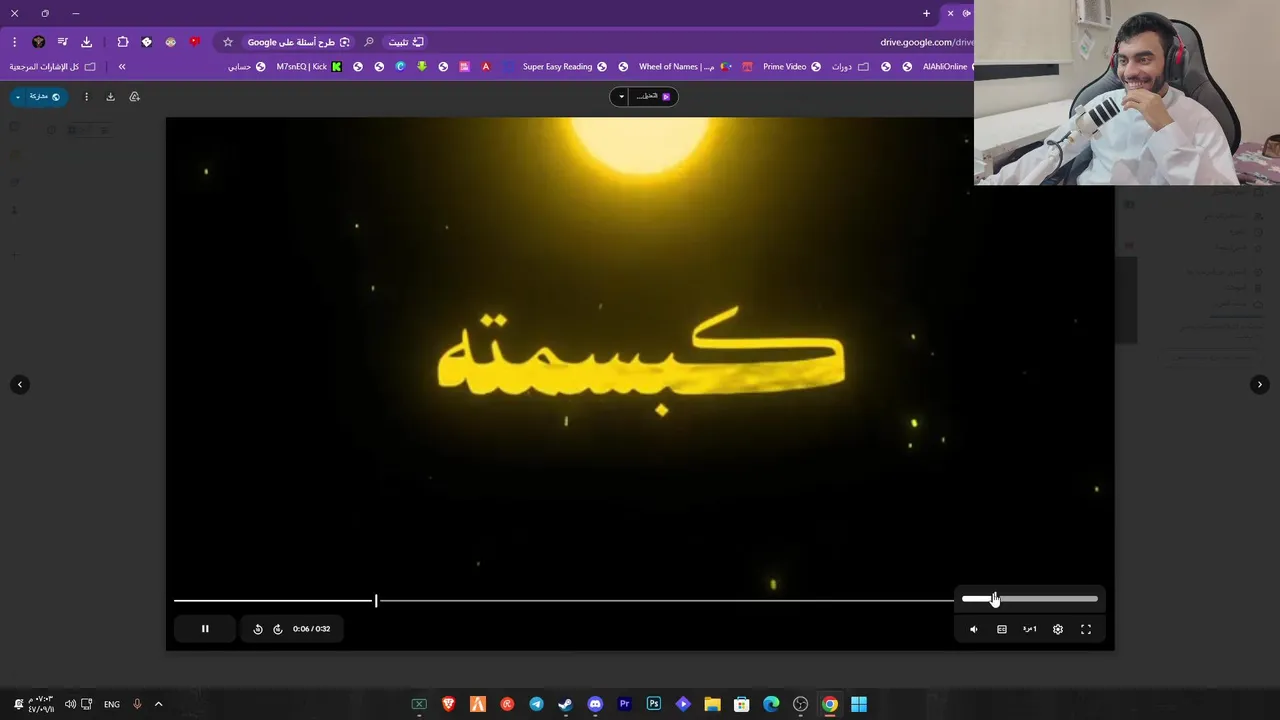This screenshot has width=1280, height=720.
Task: Click the microphone icon in system tray
Action: [x=137, y=704]
